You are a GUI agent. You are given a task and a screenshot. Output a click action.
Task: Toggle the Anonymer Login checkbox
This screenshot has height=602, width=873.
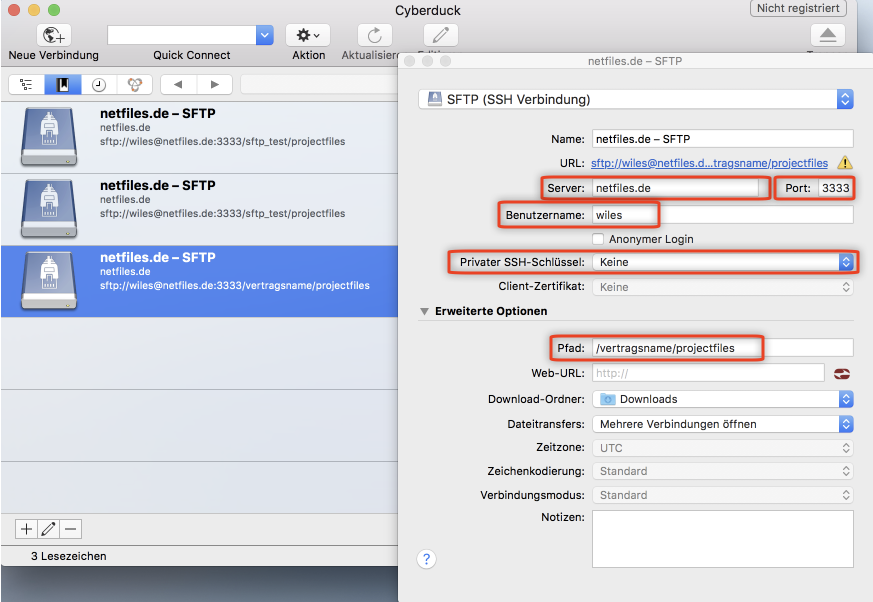[x=598, y=239]
